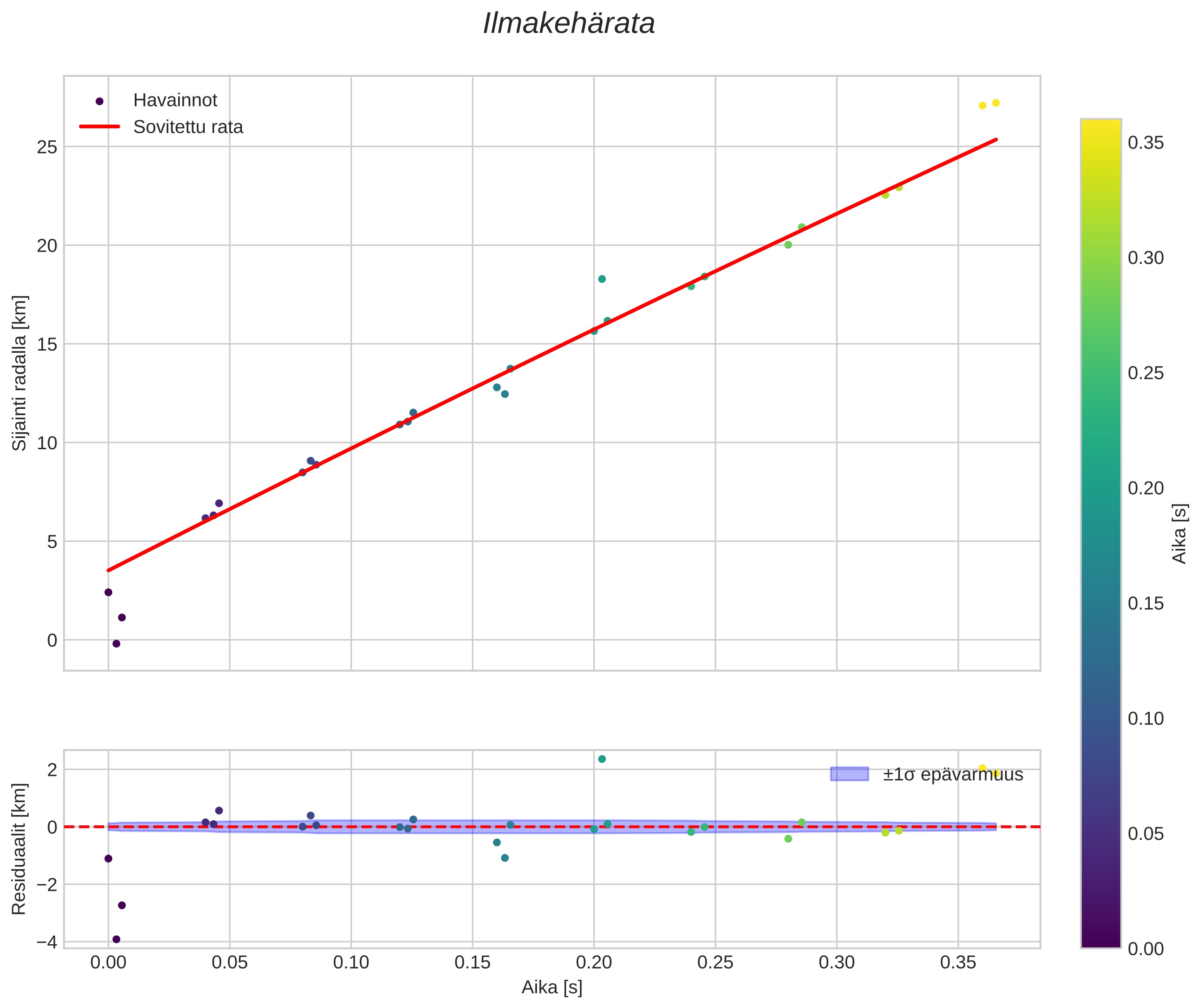Image resolution: width=1200 pixels, height=1008 pixels.
Task: Click the "2" tick on the residual axis
Action: pos(52,770)
